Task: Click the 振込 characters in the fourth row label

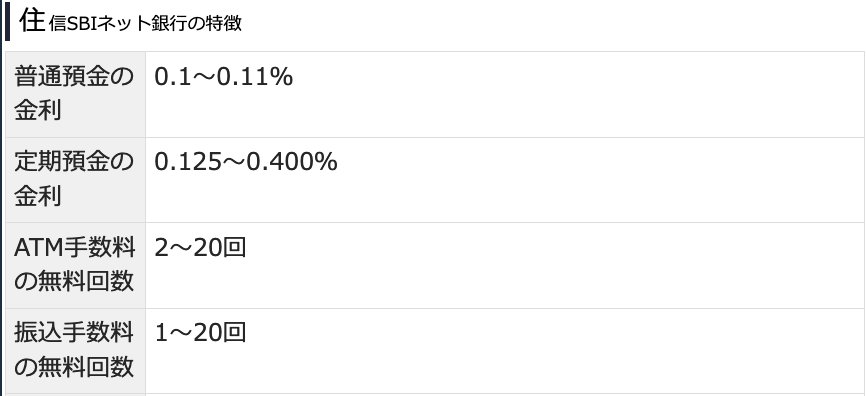Action: (x=38, y=332)
